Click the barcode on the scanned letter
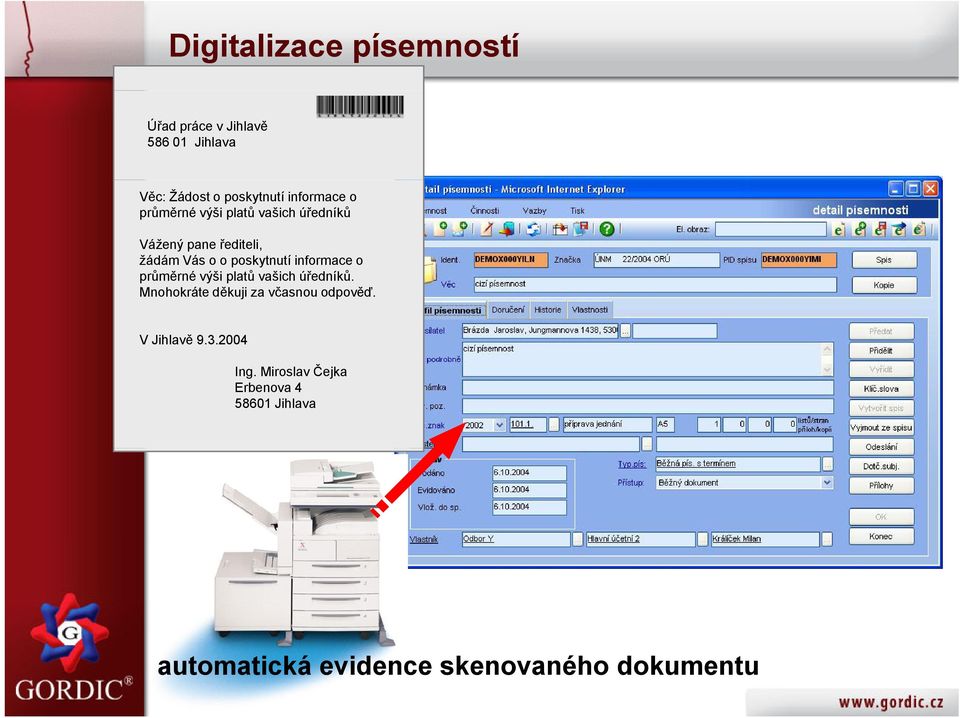This screenshot has width=960, height=718. (x=360, y=106)
